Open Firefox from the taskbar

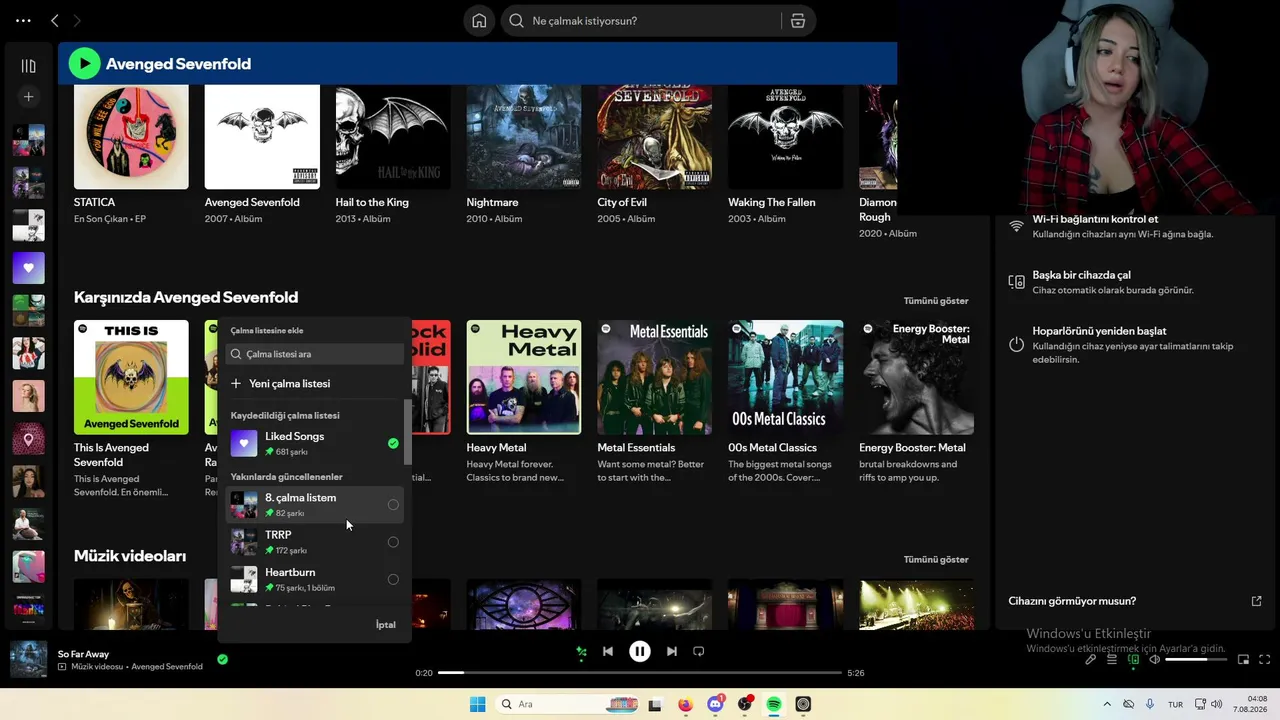(x=685, y=705)
